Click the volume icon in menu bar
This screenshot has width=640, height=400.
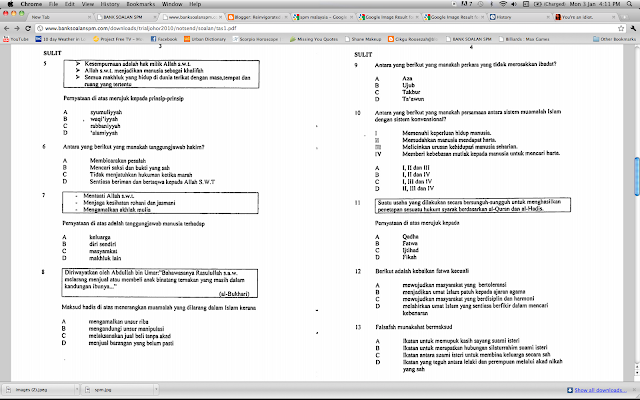point(514,4)
